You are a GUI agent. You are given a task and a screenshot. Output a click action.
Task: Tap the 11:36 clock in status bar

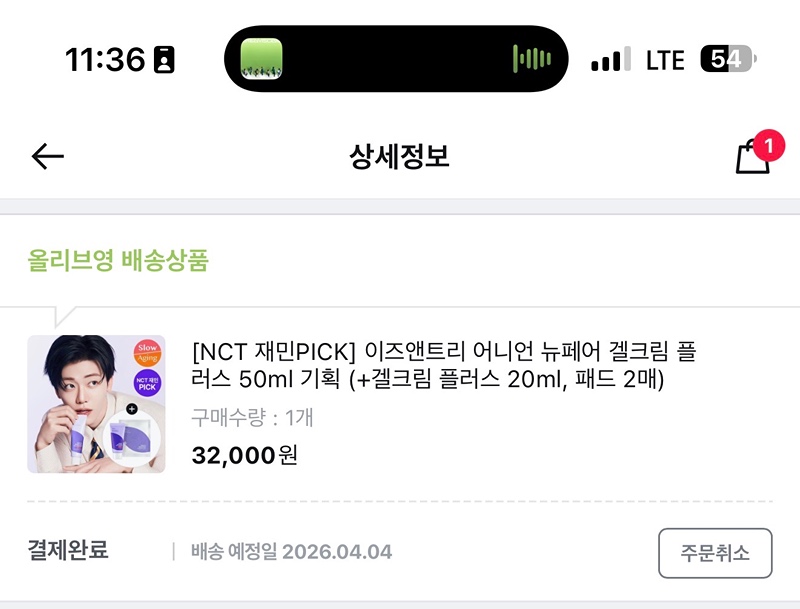point(105,60)
